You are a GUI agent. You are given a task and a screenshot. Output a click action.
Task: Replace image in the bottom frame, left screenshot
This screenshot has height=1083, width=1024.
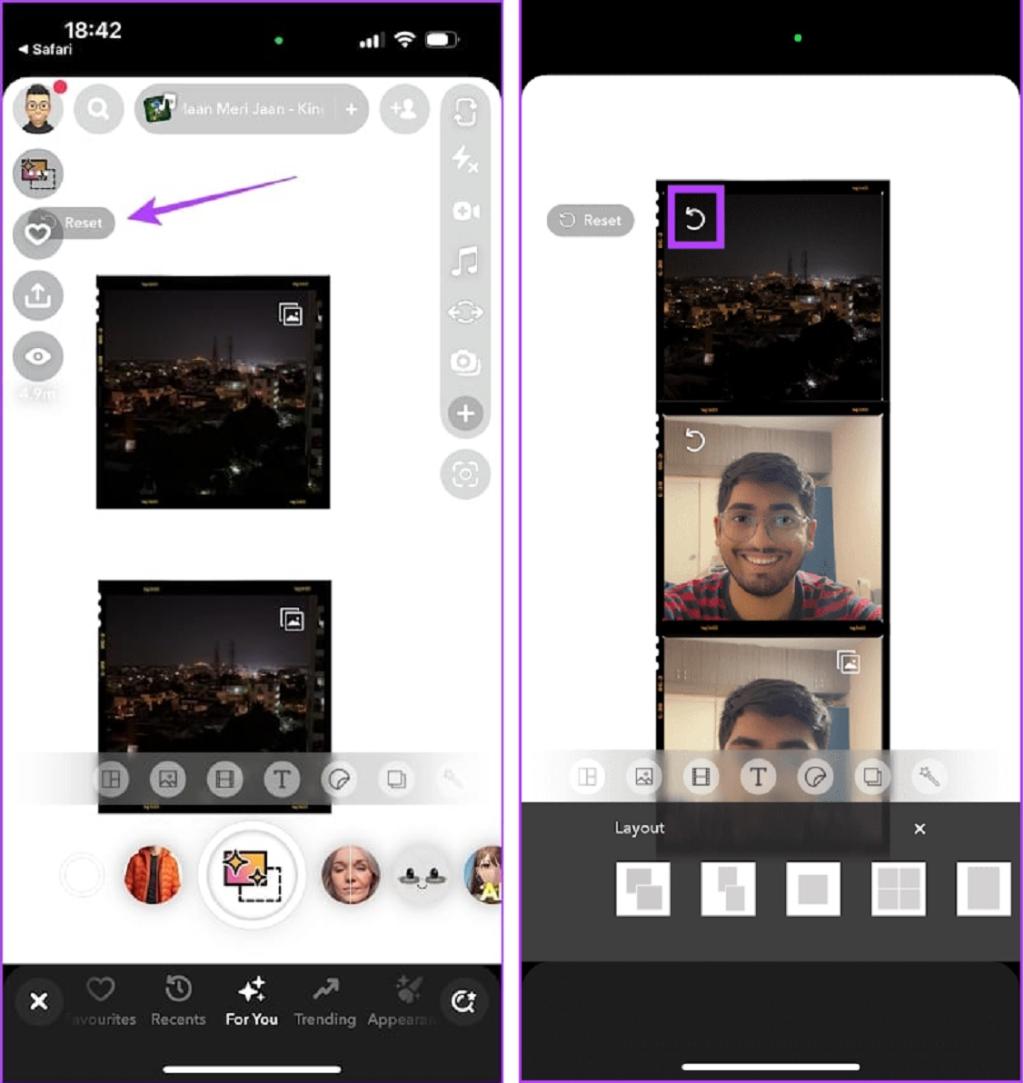[x=292, y=619]
